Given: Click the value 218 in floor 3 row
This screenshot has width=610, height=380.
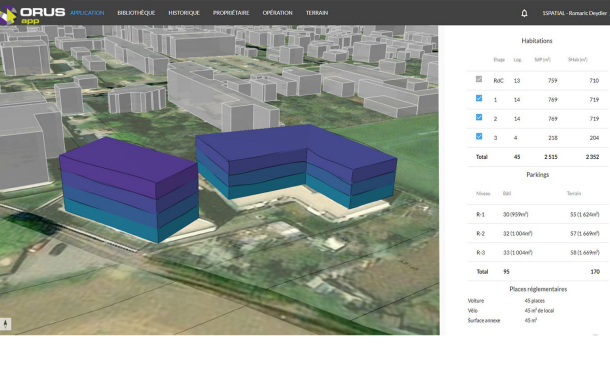Looking at the screenshot, I should (552, 138).
